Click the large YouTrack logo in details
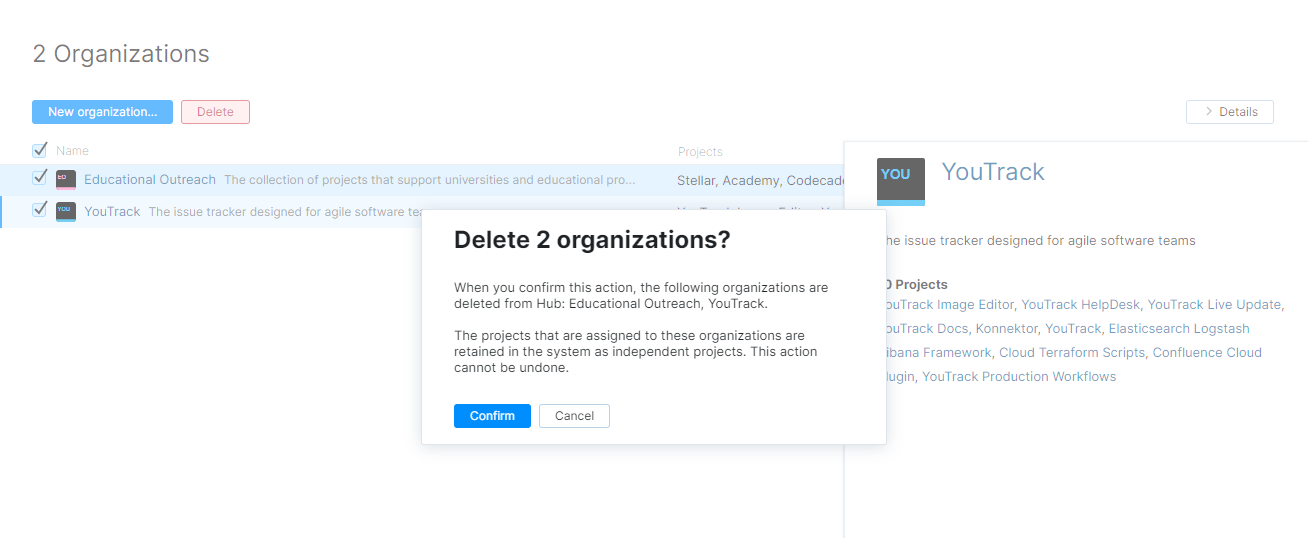Viewport: 1308px width, 538px height. pyautogui.click(x=900, y=181)
